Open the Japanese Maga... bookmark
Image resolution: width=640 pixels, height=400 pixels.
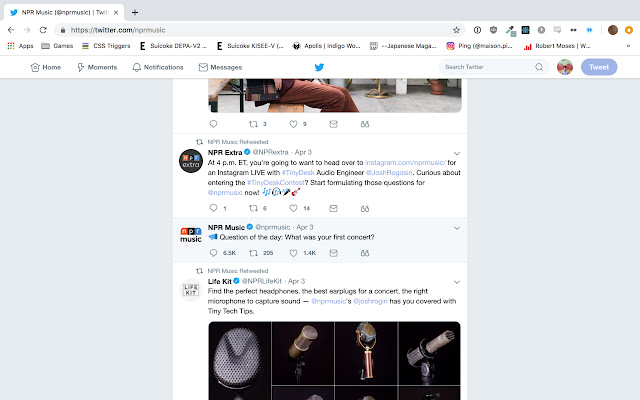pos(403,46)
